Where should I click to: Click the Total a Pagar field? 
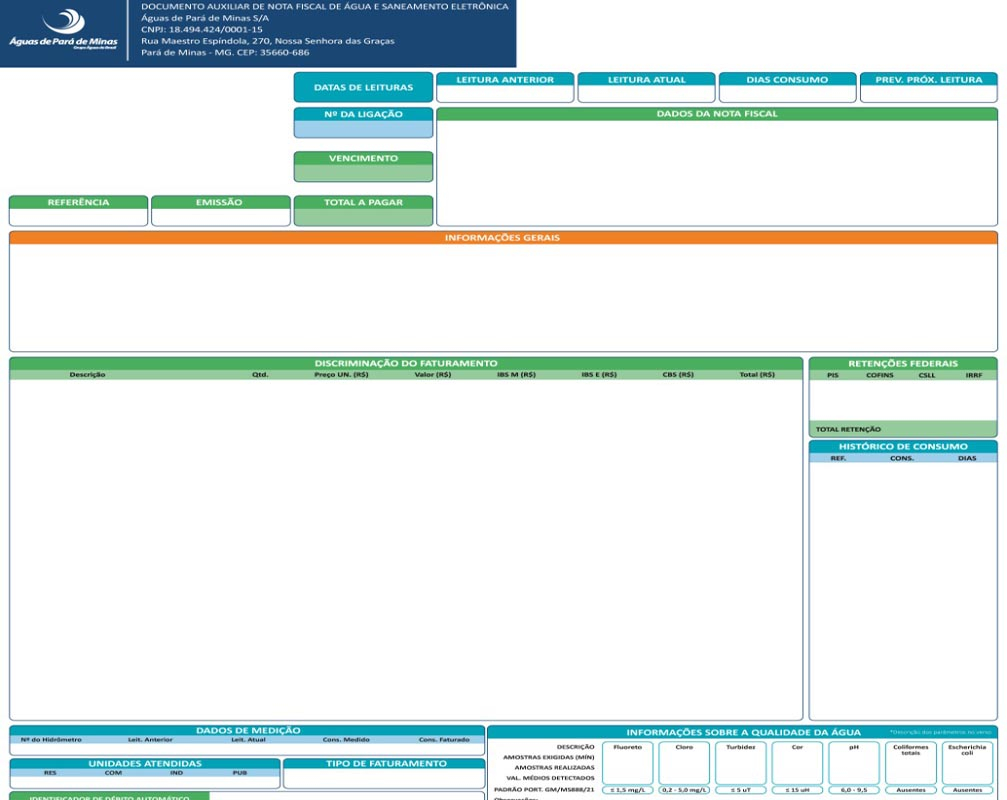point(363,217)
